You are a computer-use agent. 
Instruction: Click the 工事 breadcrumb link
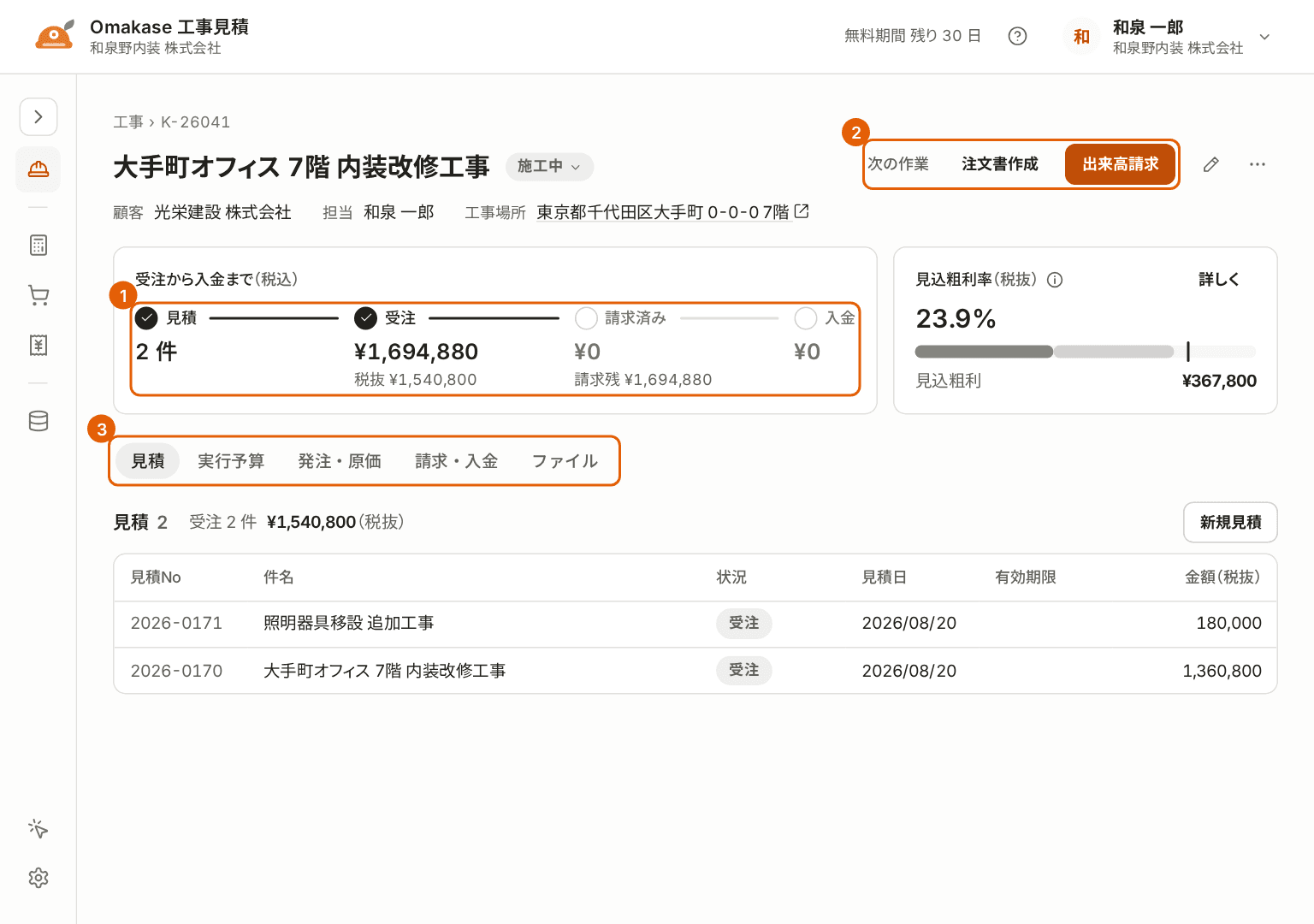[128, 122]
